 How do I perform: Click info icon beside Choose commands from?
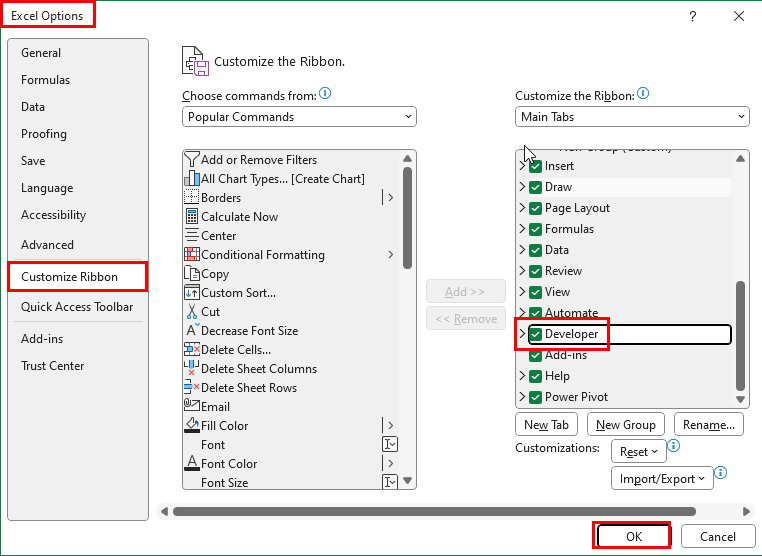coord(325,93)
